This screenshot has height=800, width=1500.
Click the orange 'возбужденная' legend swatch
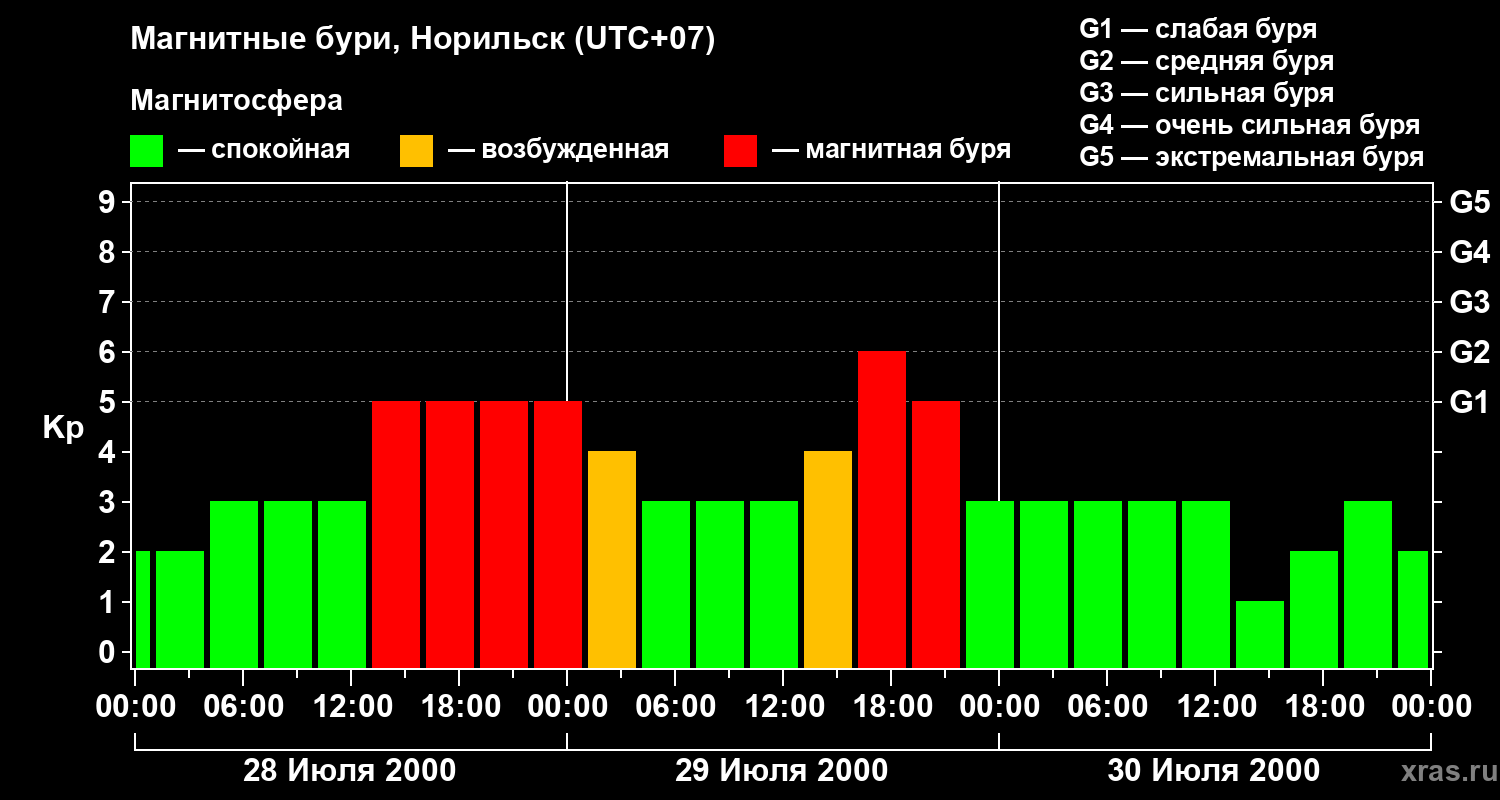(x=416, y=151)
